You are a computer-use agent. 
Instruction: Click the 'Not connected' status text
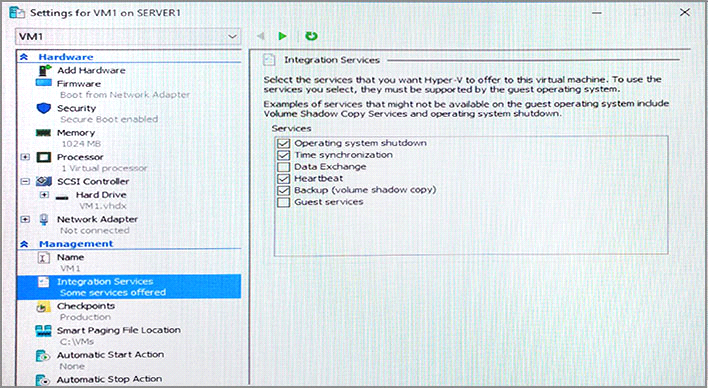[x=95, y=230]
